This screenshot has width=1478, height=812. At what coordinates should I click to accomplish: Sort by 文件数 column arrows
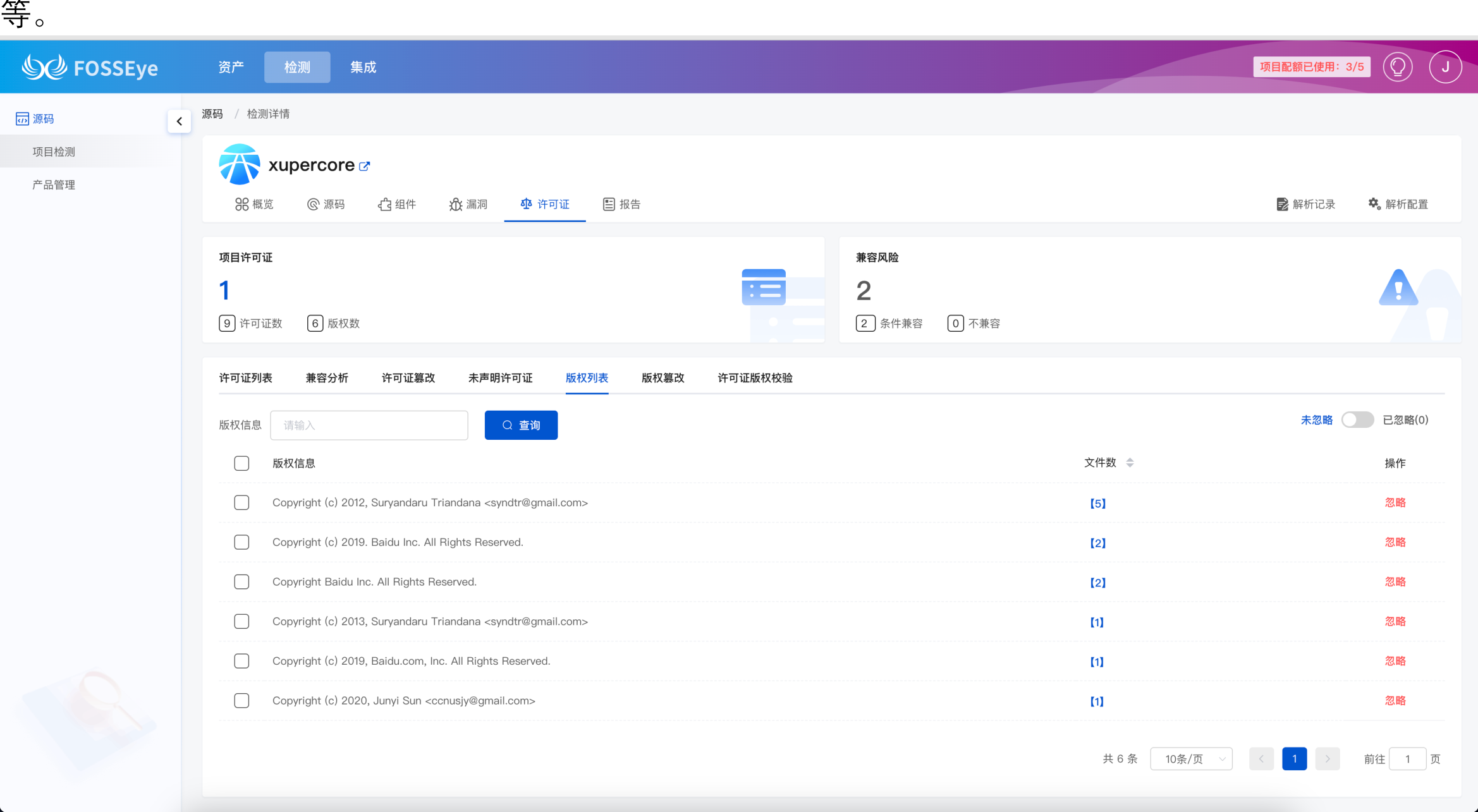coord(1130,463)
